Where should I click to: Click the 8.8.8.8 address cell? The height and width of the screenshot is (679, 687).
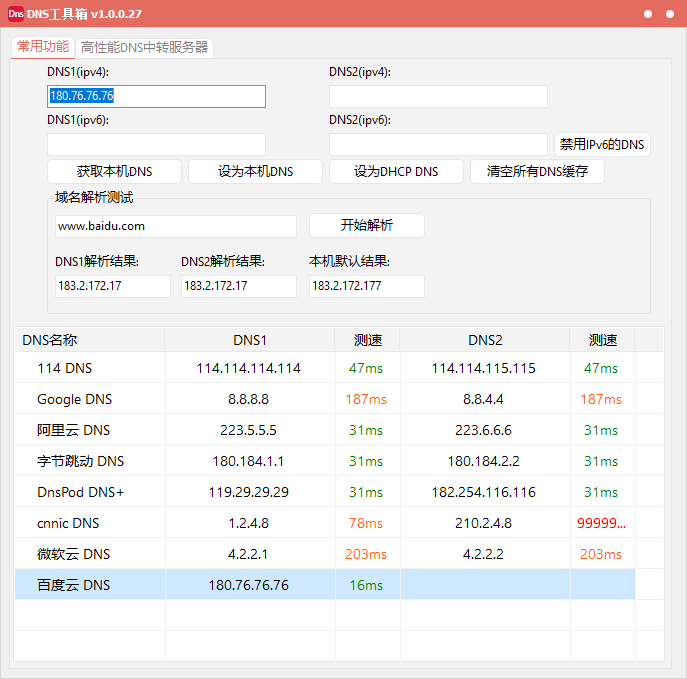tap(248, 400)
